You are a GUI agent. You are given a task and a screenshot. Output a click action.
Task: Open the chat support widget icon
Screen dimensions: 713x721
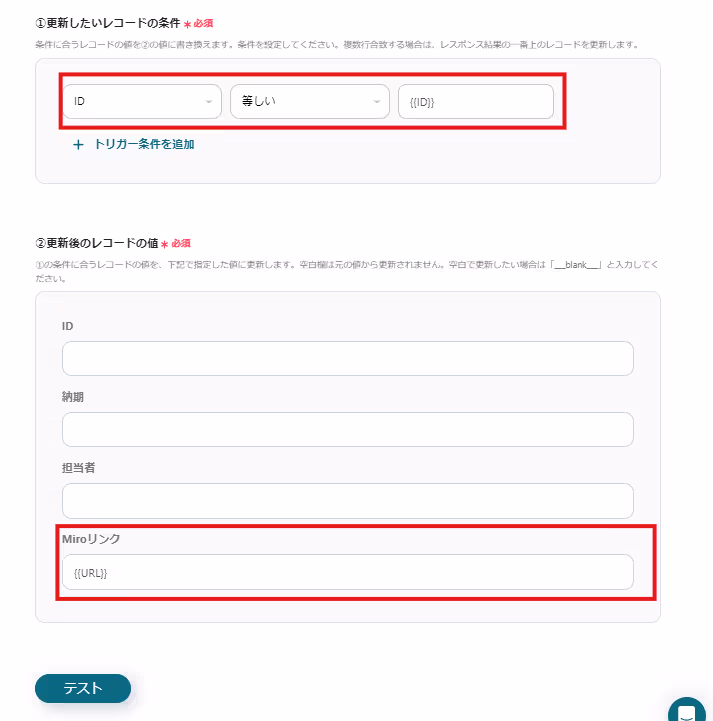coord(687,709)
